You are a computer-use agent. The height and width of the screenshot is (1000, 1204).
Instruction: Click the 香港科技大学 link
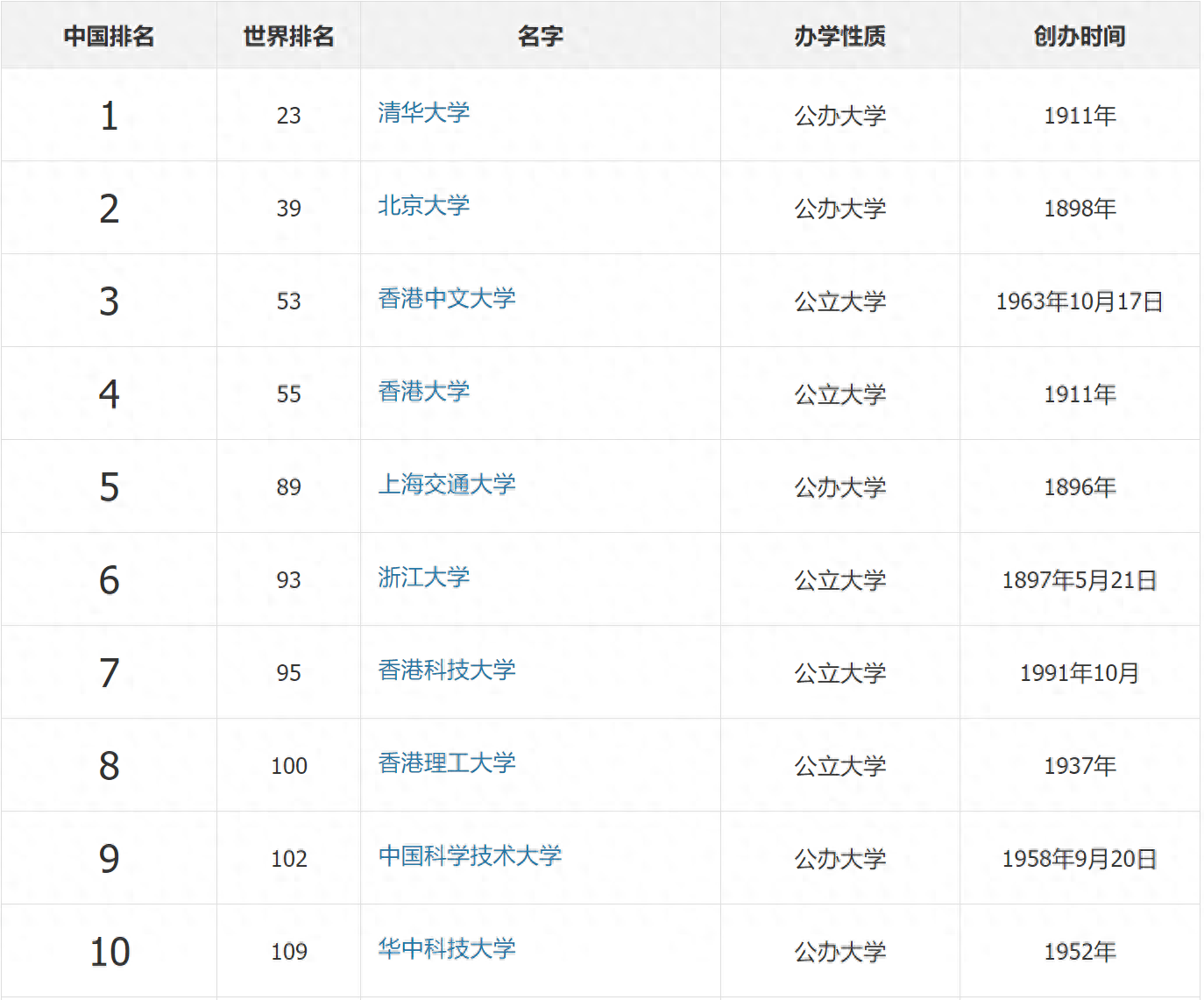point(446,670)
